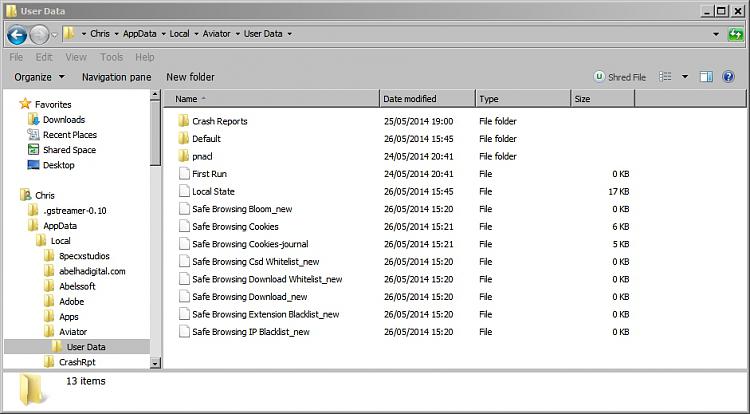Click the New folder button
The image size is (750, 414).
click(x=190, y=77)
